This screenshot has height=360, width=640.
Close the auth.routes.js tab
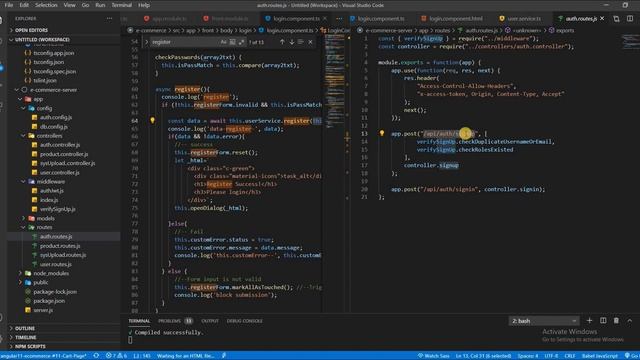click(602, 19)
